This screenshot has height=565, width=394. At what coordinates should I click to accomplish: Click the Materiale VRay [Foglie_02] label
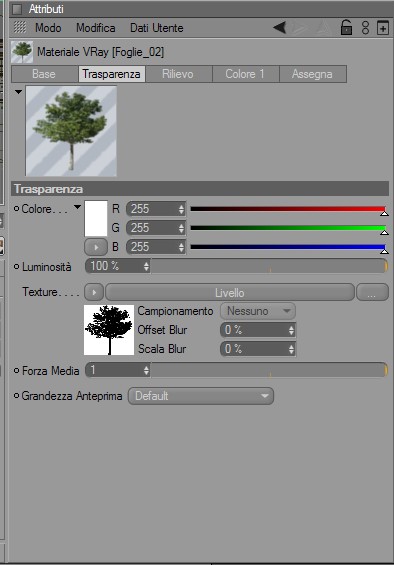101,52
